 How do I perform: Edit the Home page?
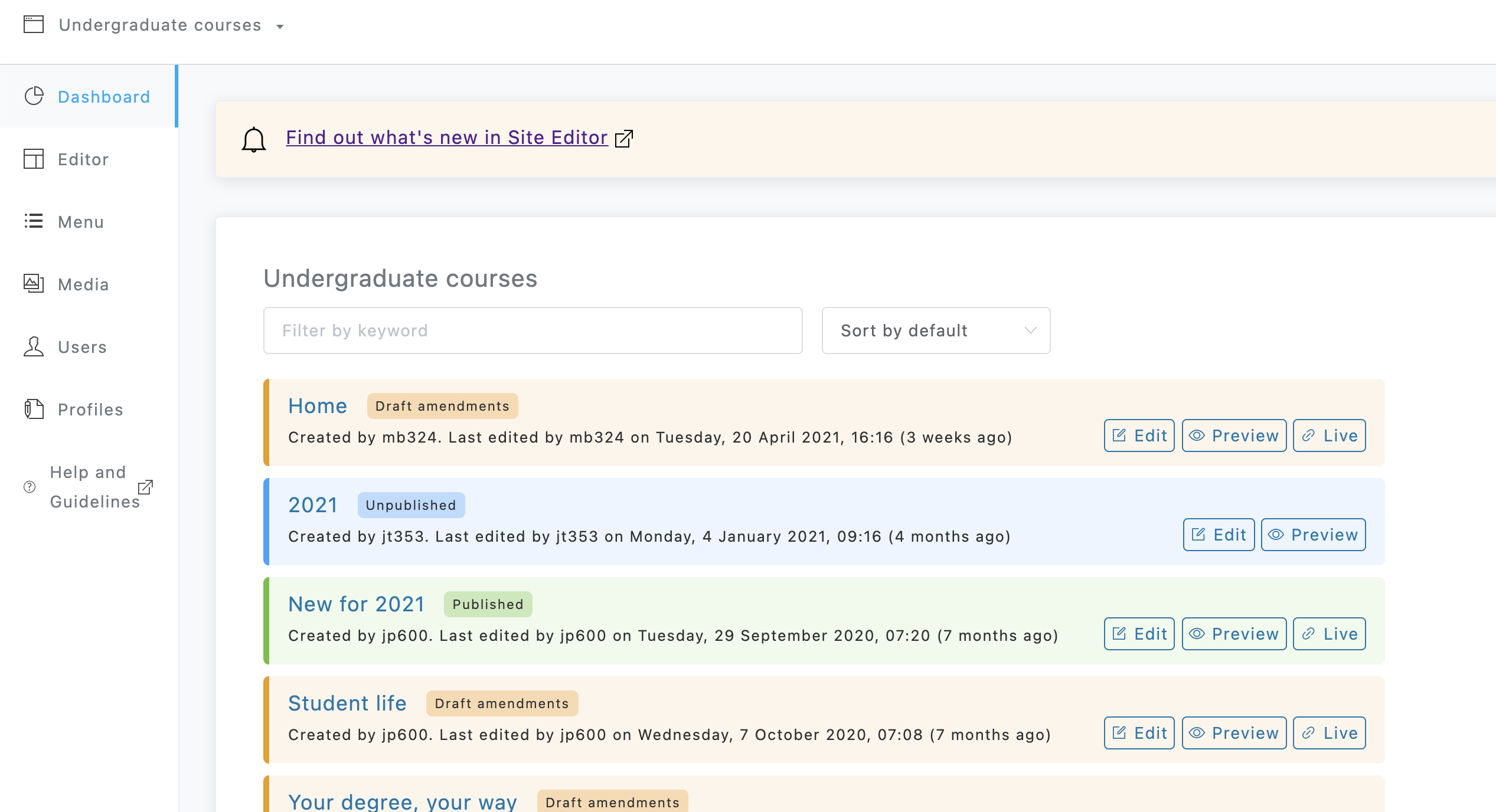[1139, 436]
